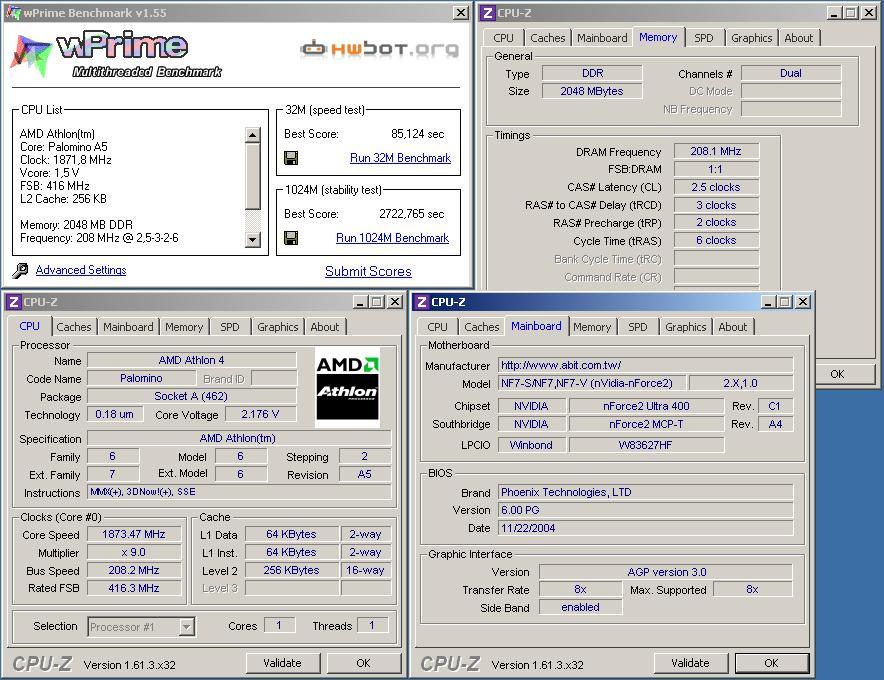Click the Winbond LPCIO field

pos(531,445)
